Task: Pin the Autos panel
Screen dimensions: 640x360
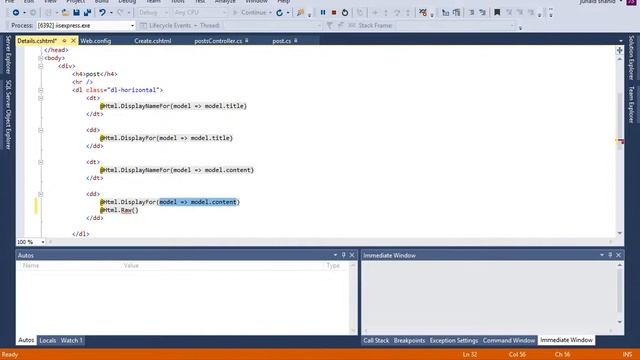Action: tap(344, 255)
